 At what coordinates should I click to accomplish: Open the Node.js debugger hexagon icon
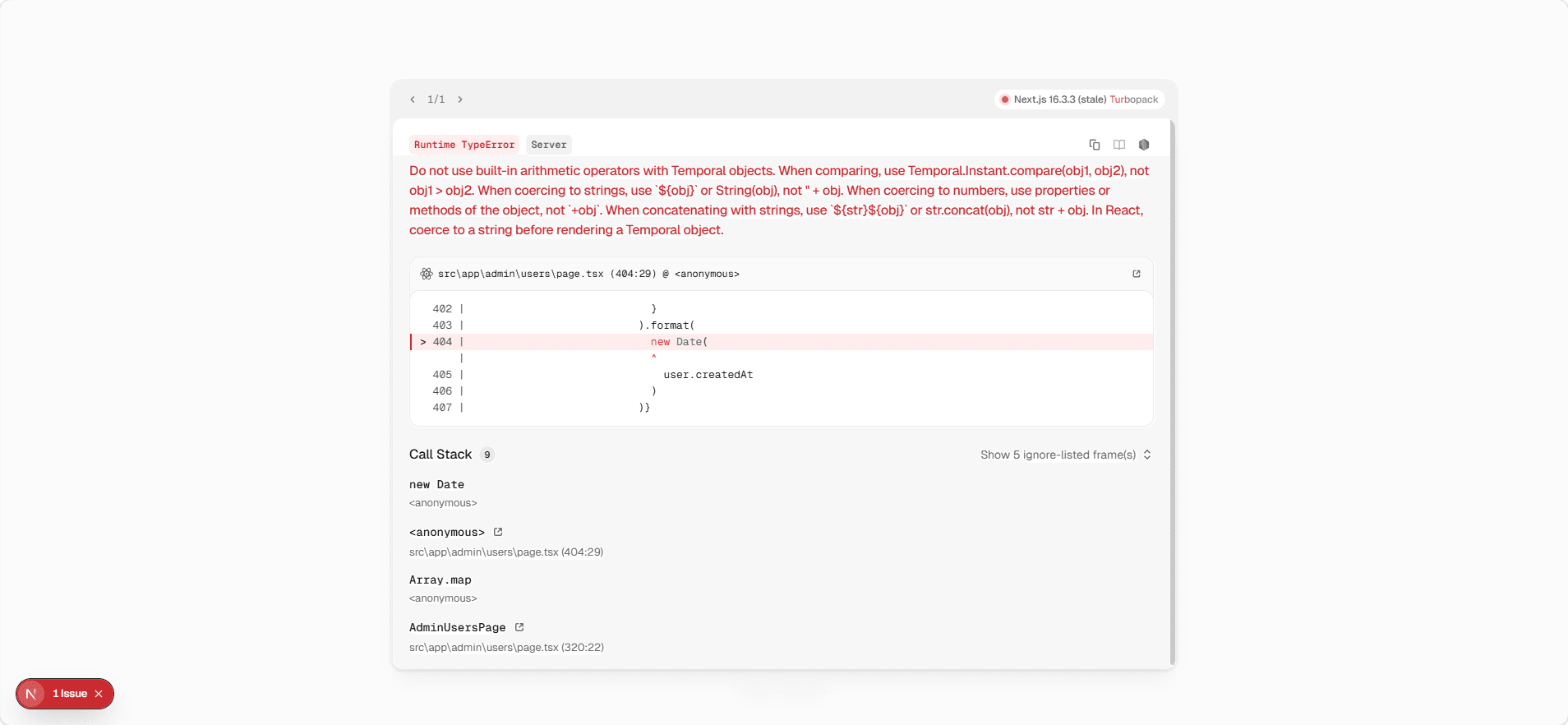click(x=1144, y=145)
